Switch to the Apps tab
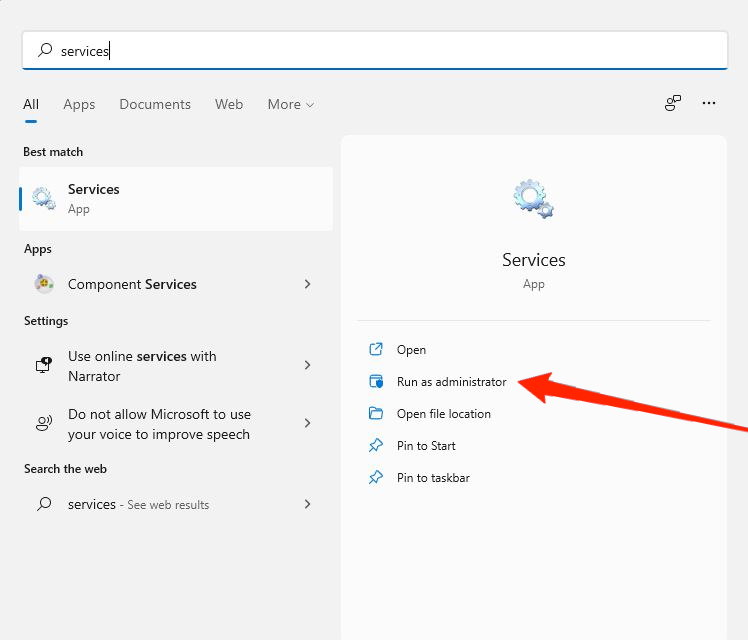The width and height of the screenshot is (748, 640). click(x=79, y=104)
